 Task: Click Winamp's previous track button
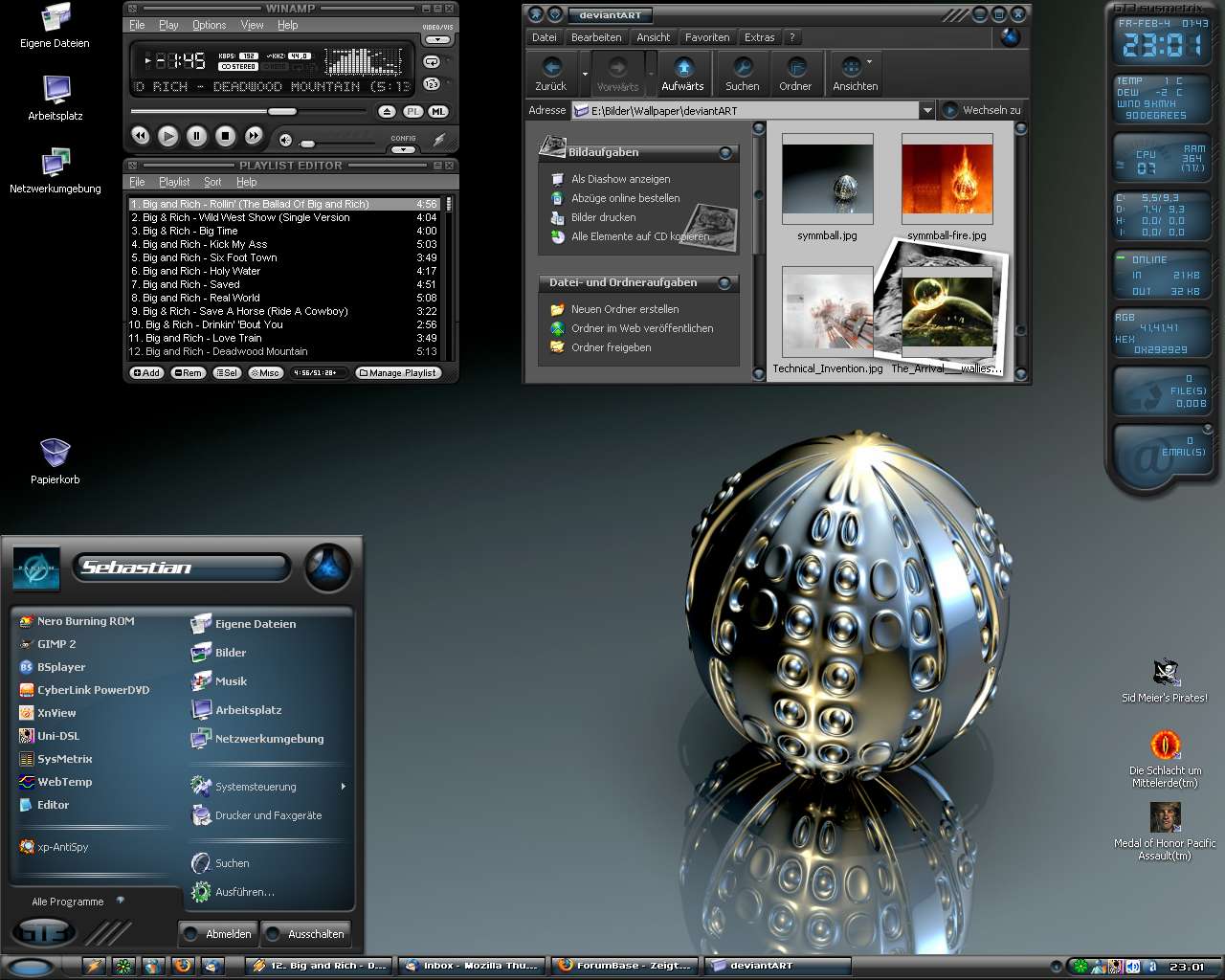140,136
